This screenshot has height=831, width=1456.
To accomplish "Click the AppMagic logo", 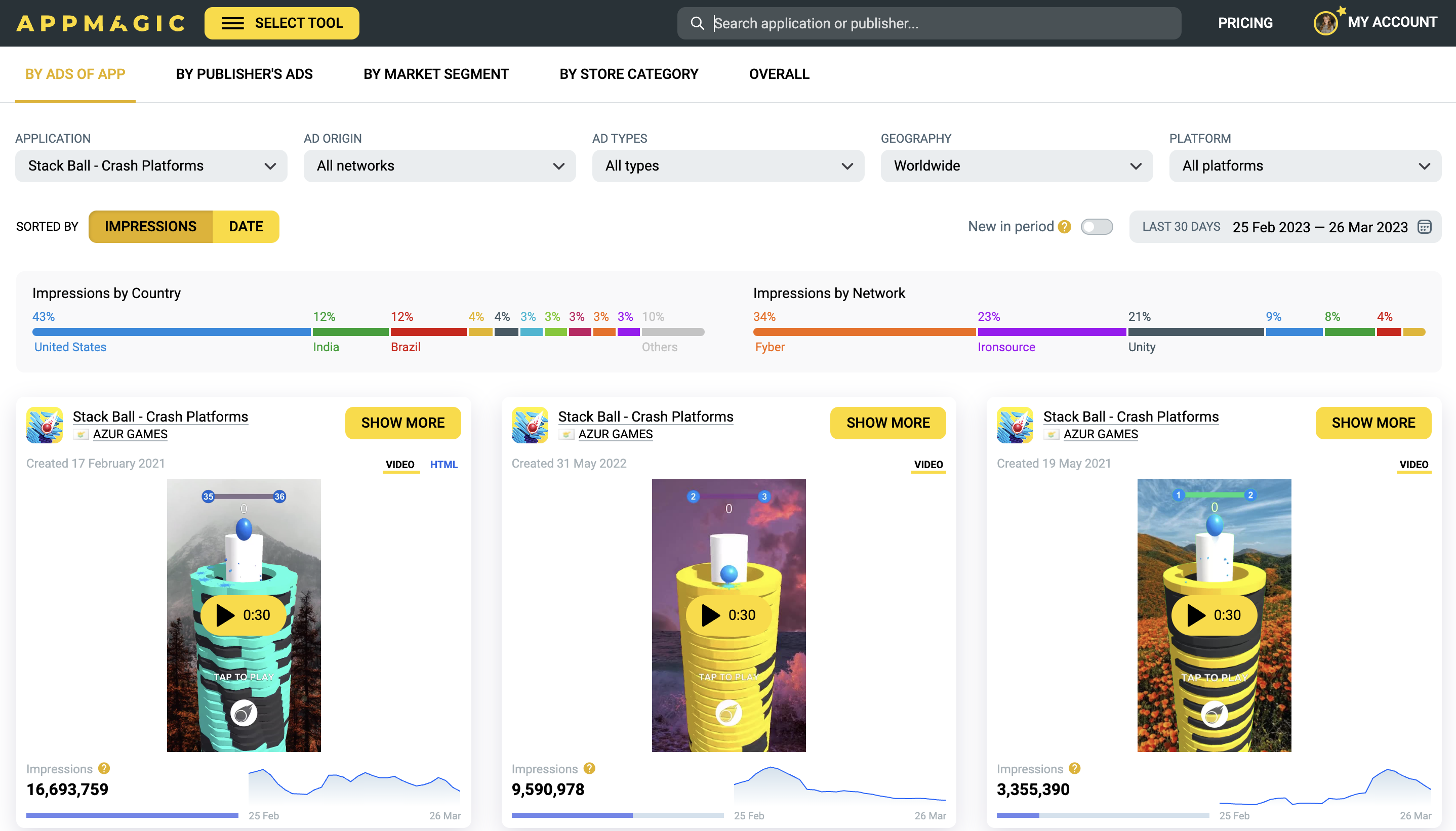I will [100, 23].
